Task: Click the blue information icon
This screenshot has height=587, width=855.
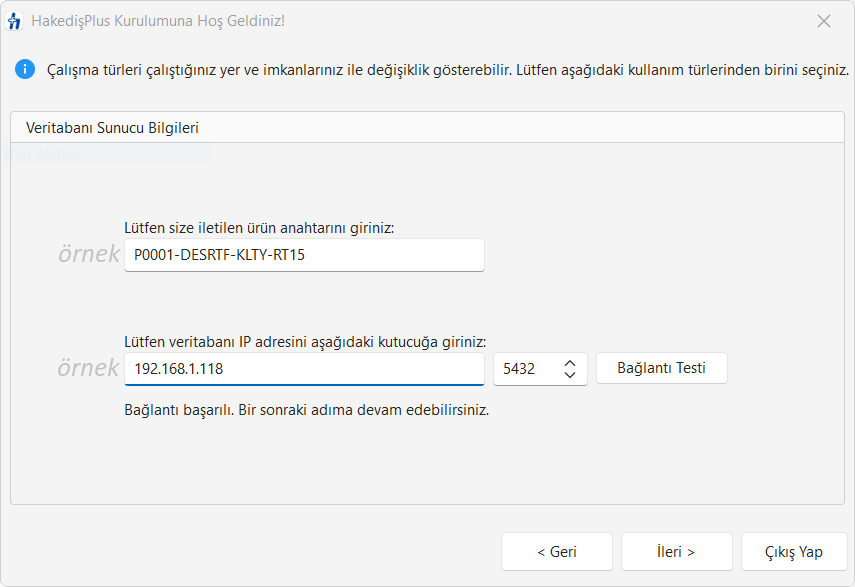Action: 23,70
